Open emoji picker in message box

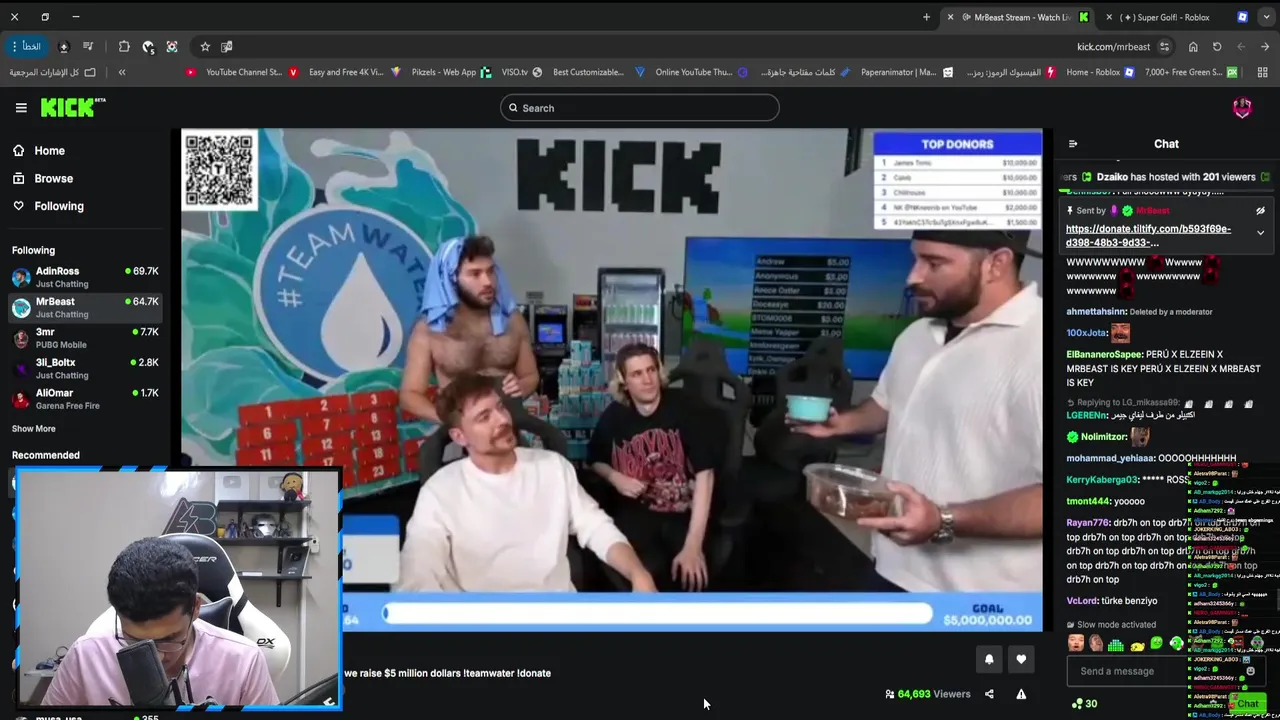[1250, 671]
